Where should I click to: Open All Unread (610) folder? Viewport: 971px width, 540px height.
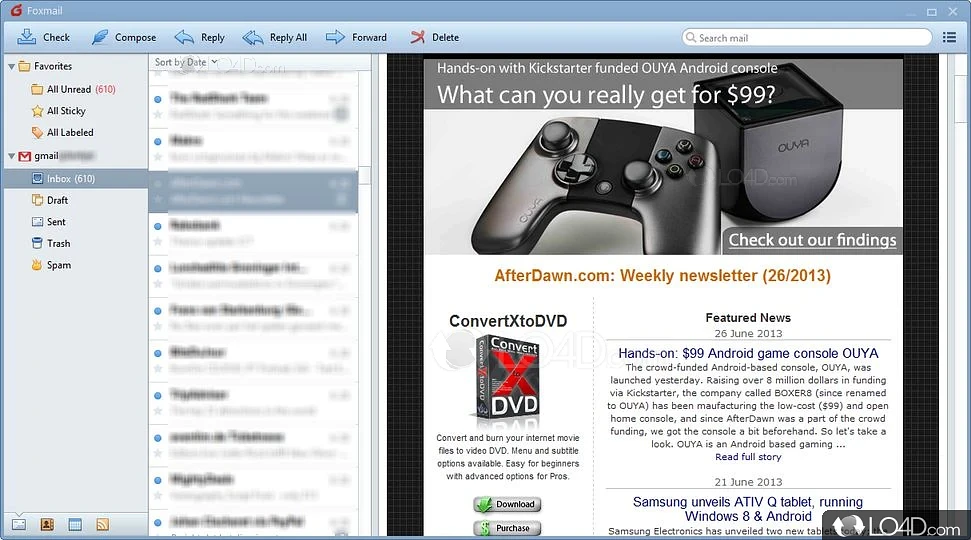click(x=73, y=89)
